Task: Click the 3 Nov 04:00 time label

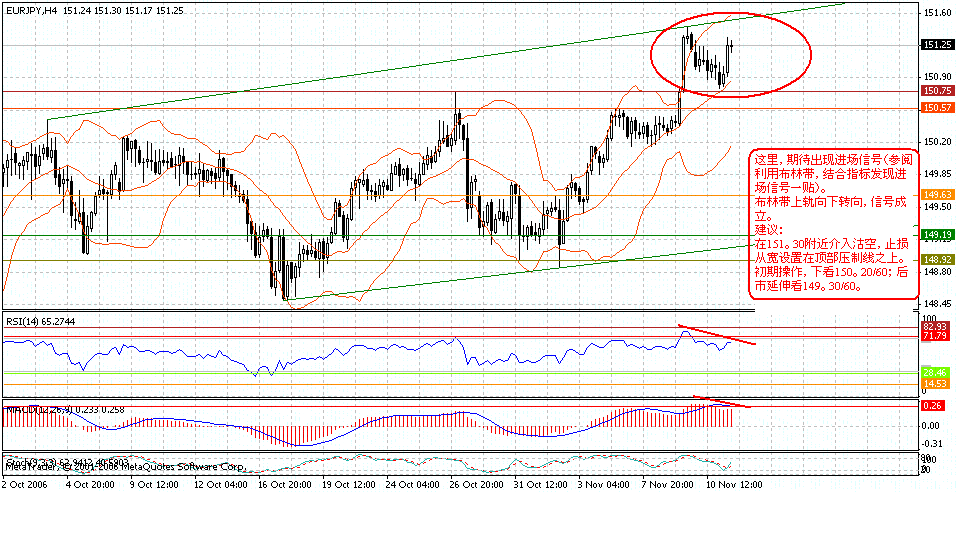Action: (x=604, y=485)
